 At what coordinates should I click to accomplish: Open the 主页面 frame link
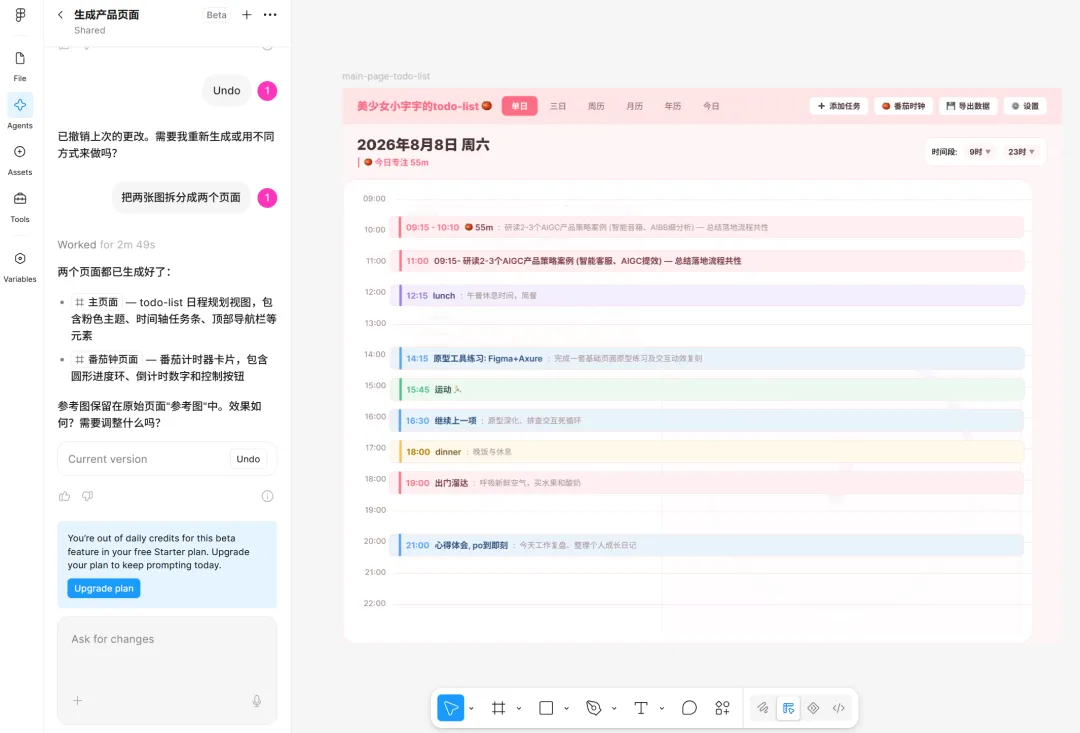[96, 302]
